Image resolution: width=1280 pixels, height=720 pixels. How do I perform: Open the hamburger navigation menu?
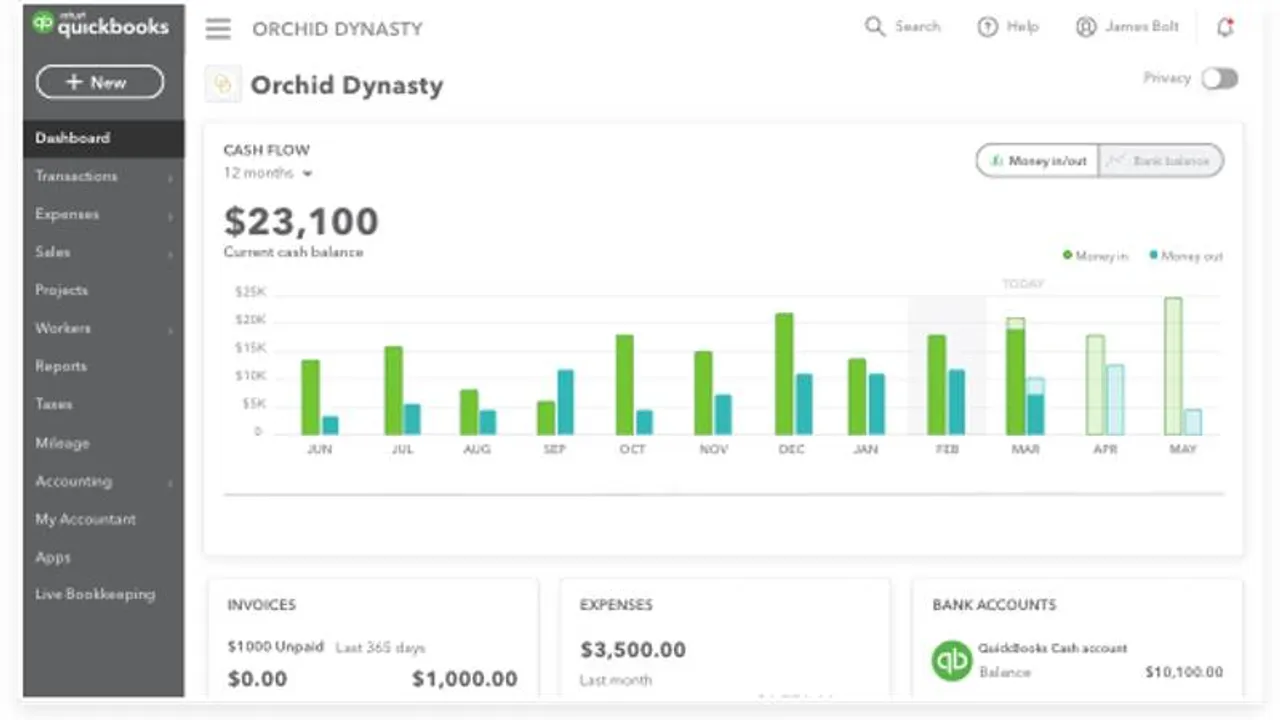tap(218, 29)
